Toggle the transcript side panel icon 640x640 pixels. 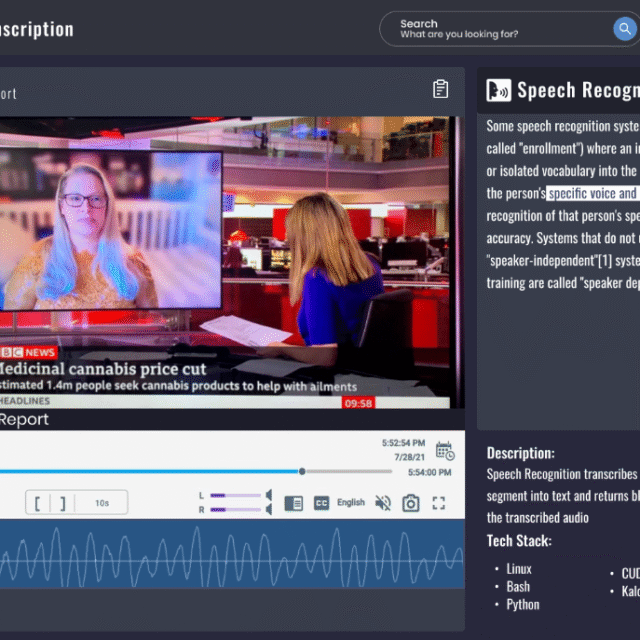pyautogui.click(x=293, y=503)
